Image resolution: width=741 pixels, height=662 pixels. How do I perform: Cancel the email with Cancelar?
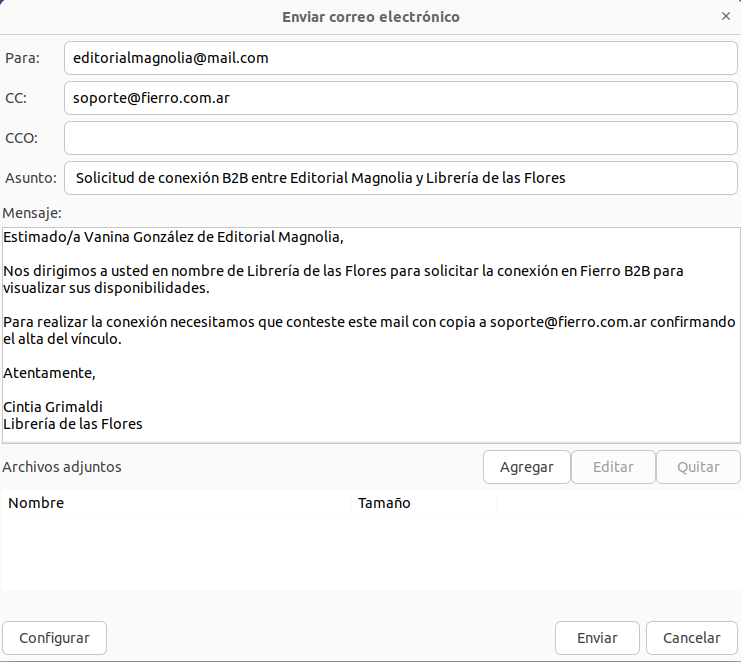click(692, 638)
